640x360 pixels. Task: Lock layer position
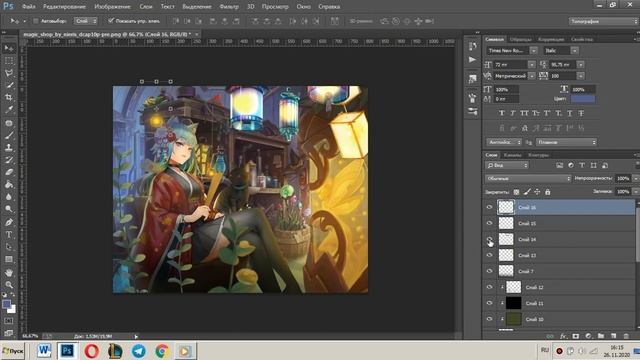[537, 192]
